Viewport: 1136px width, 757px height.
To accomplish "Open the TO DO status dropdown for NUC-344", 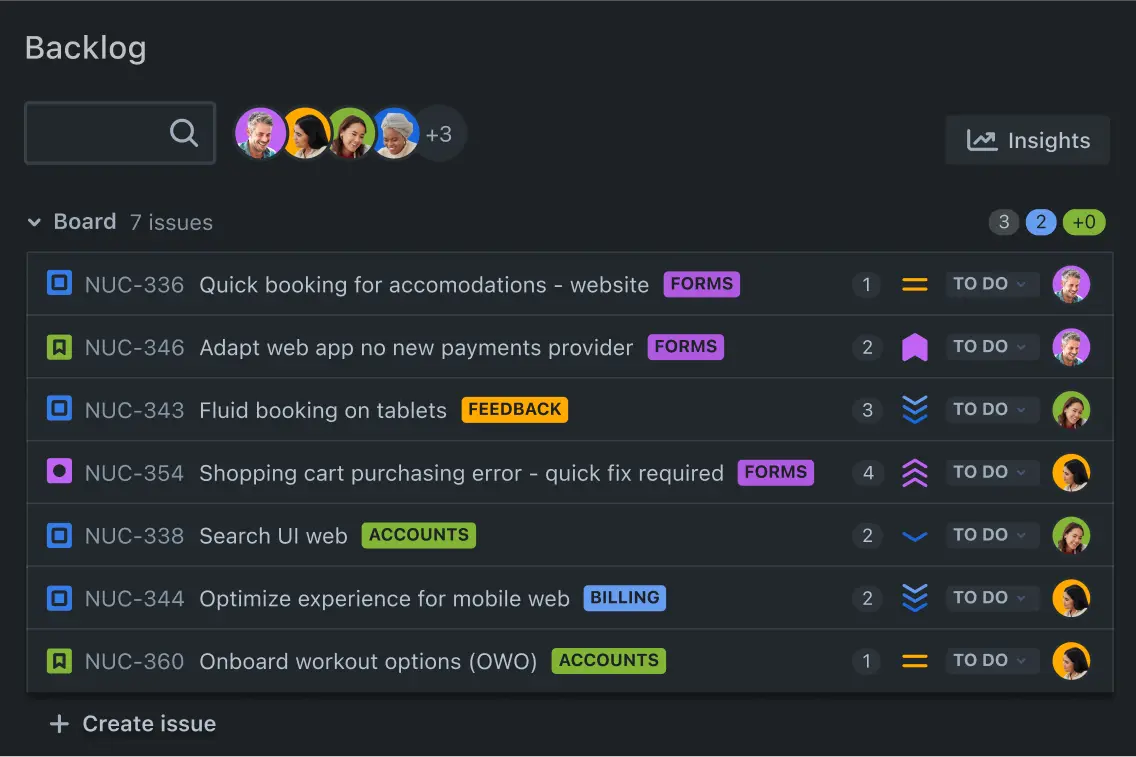I will pos(991,598).
